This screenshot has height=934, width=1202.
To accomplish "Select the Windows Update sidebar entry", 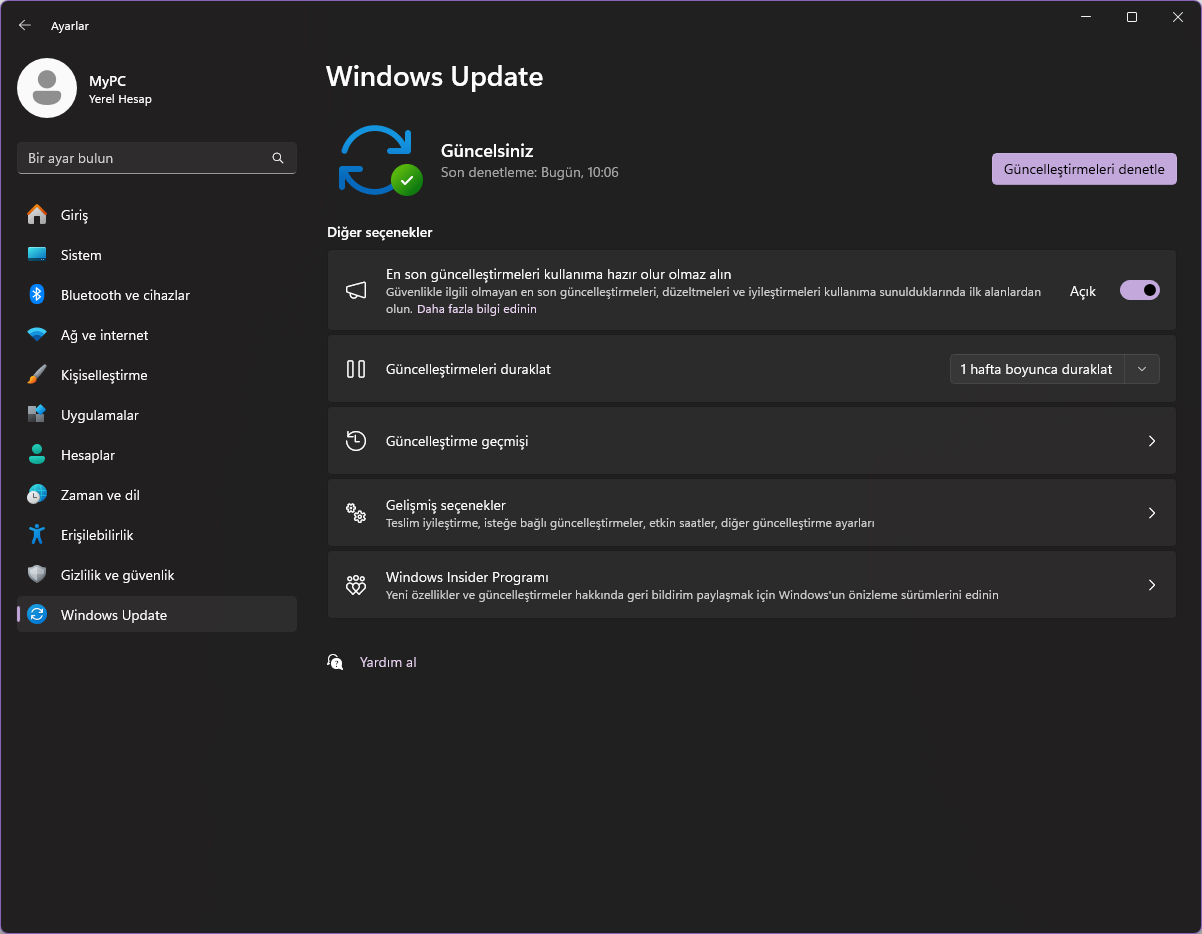I will (157, 615).
